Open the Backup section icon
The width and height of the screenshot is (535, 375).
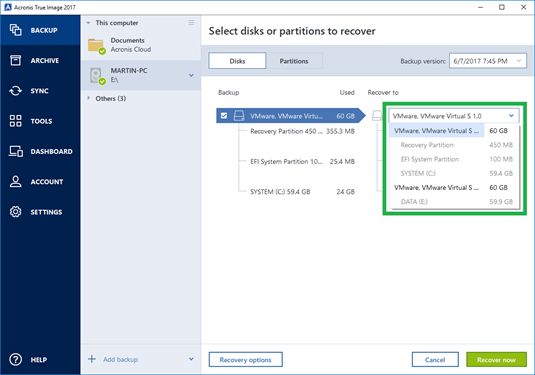pos(15,30)
